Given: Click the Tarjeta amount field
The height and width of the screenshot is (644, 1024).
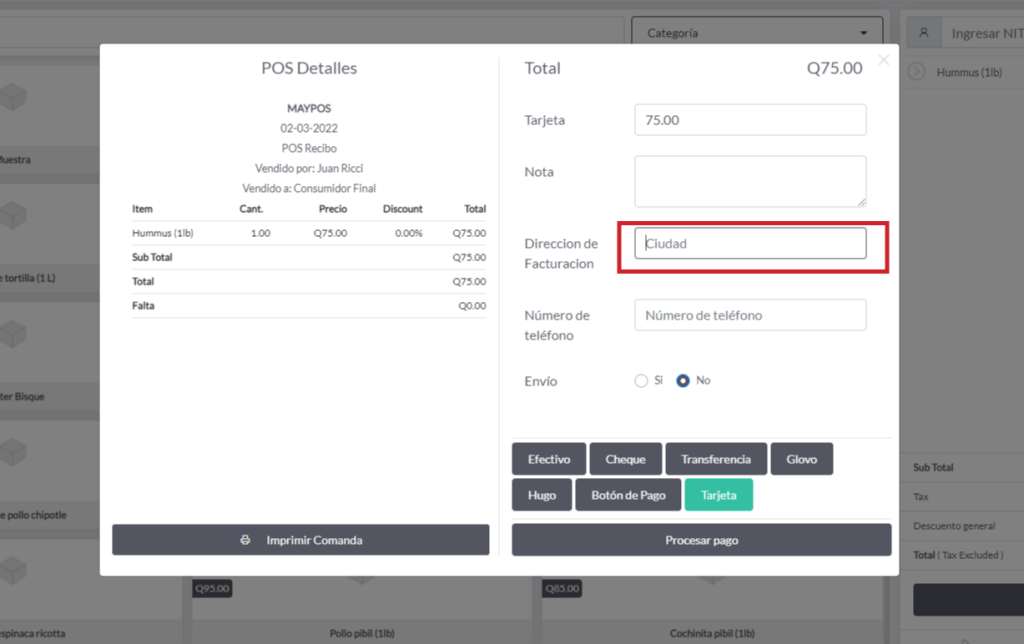Looking at the screenshot, I should tap(750, 120).
